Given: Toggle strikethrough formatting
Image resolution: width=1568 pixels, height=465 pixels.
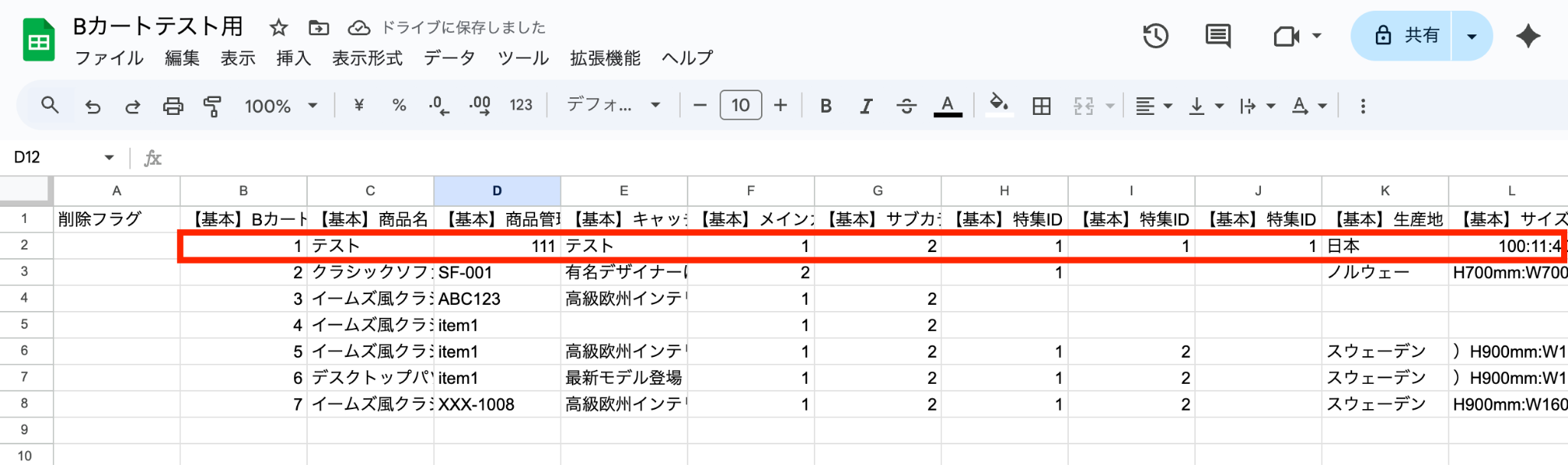Looking at the screenshot, I should pyautogui.click(x=906, y=106).
